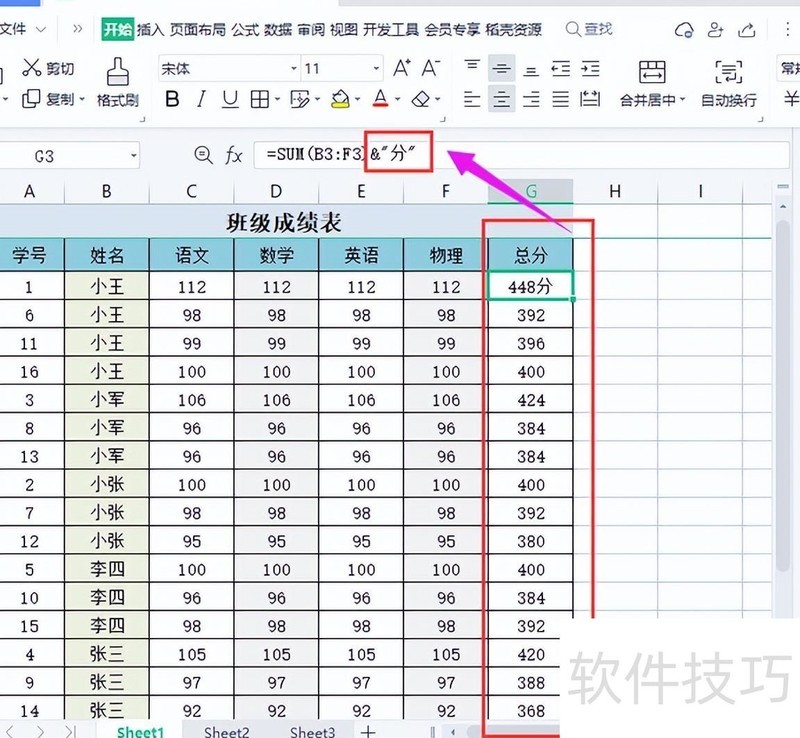Click the Merge and Center (合并居中) icon
This screenshot has height=738, width=800.
click(653, 72)
